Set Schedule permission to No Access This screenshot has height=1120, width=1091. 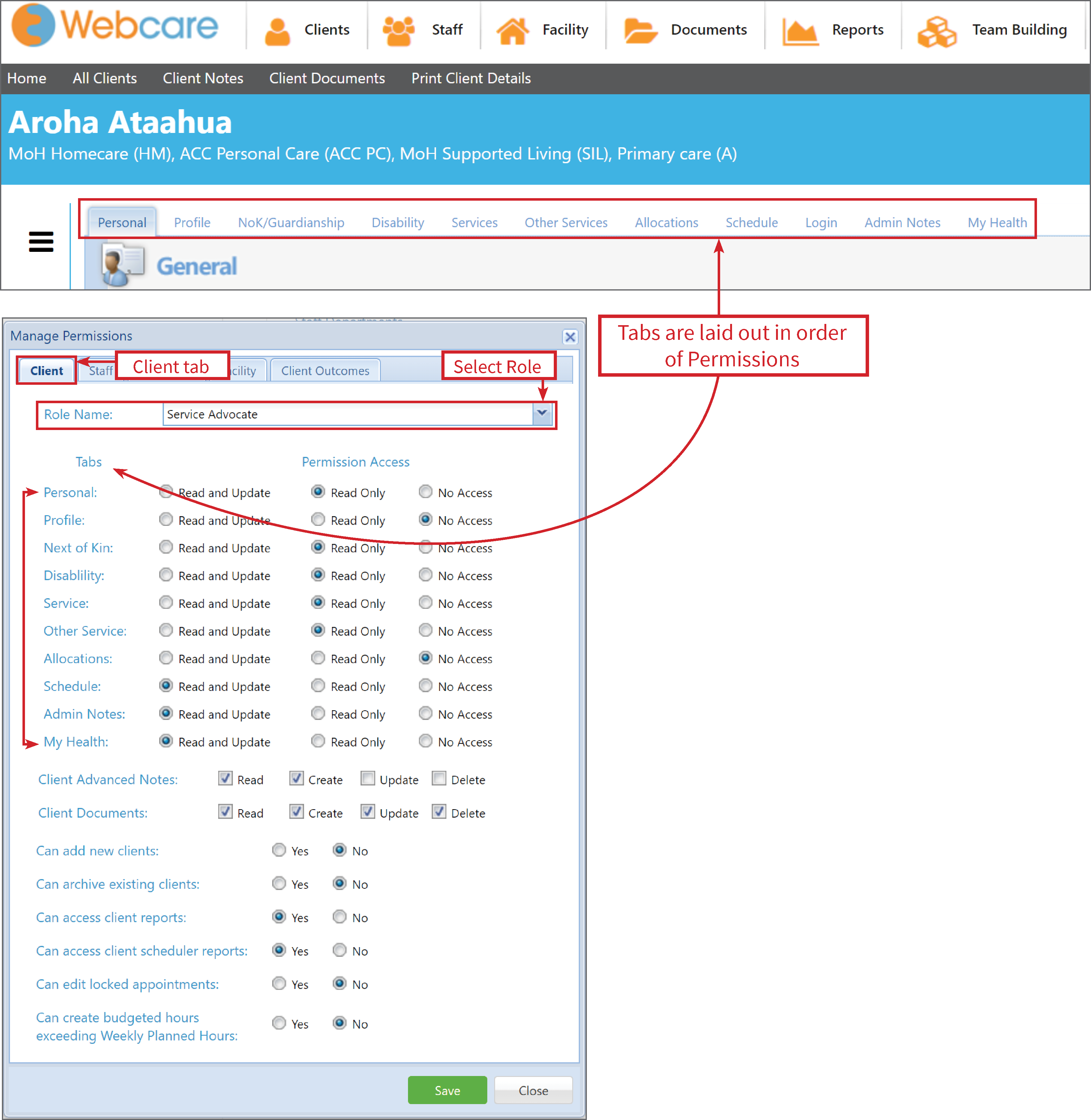tap(425, 685)
